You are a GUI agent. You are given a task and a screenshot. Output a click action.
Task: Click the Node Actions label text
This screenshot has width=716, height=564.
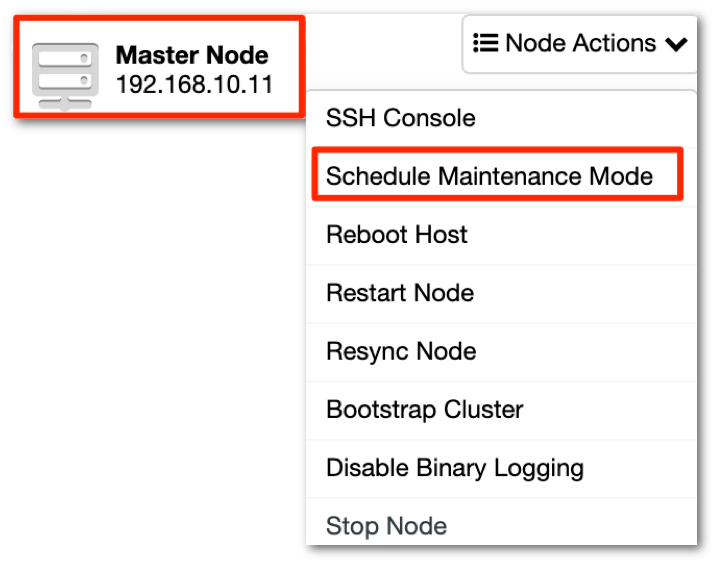click(x=580, y=43)
